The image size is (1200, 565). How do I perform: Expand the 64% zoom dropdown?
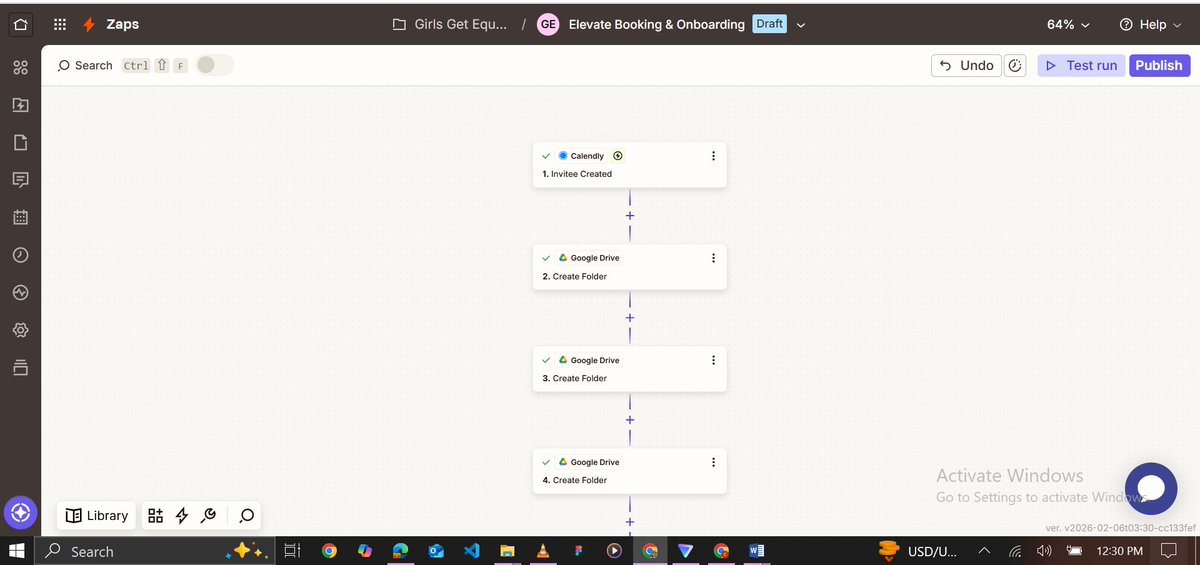[x=1068, y=24]
